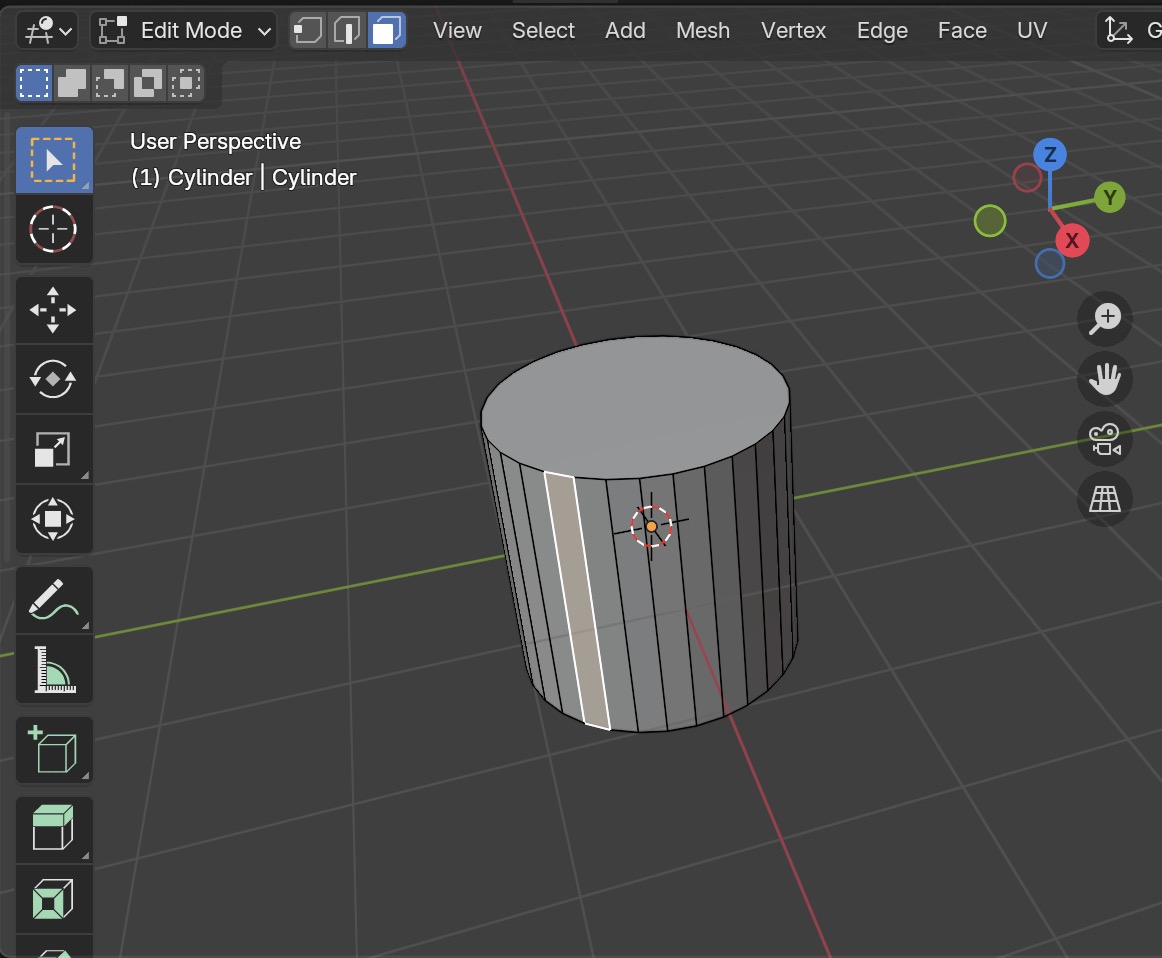Select the Move tool

click(x=54, y=310)
